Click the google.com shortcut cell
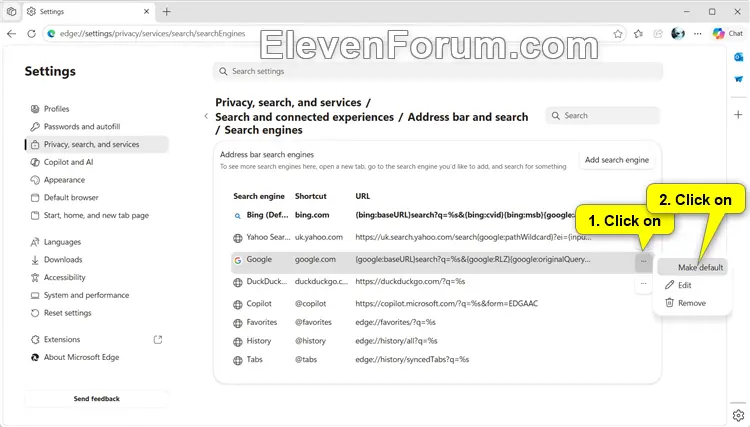Image resolution: width=750 pixels, height=427 pixels. coord(315,259)
